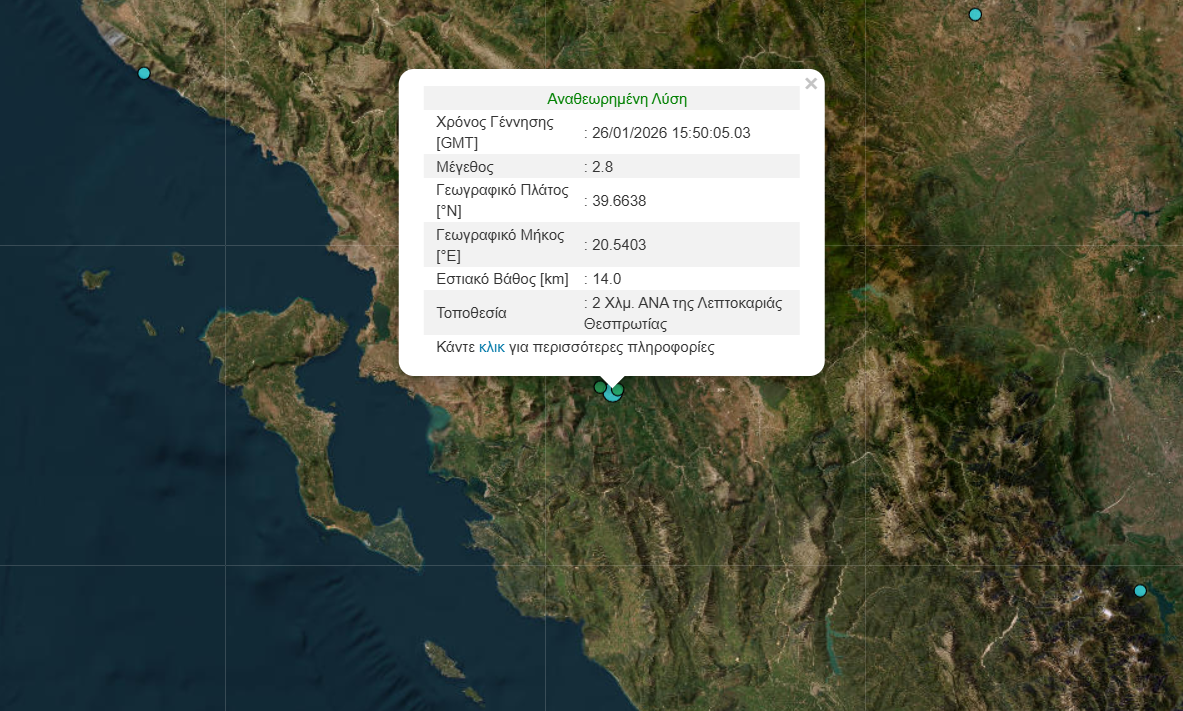This screenshot has height=711, width=1183.
Task: Click the Μέγεθος row label
Action: [x=465, y=167]
